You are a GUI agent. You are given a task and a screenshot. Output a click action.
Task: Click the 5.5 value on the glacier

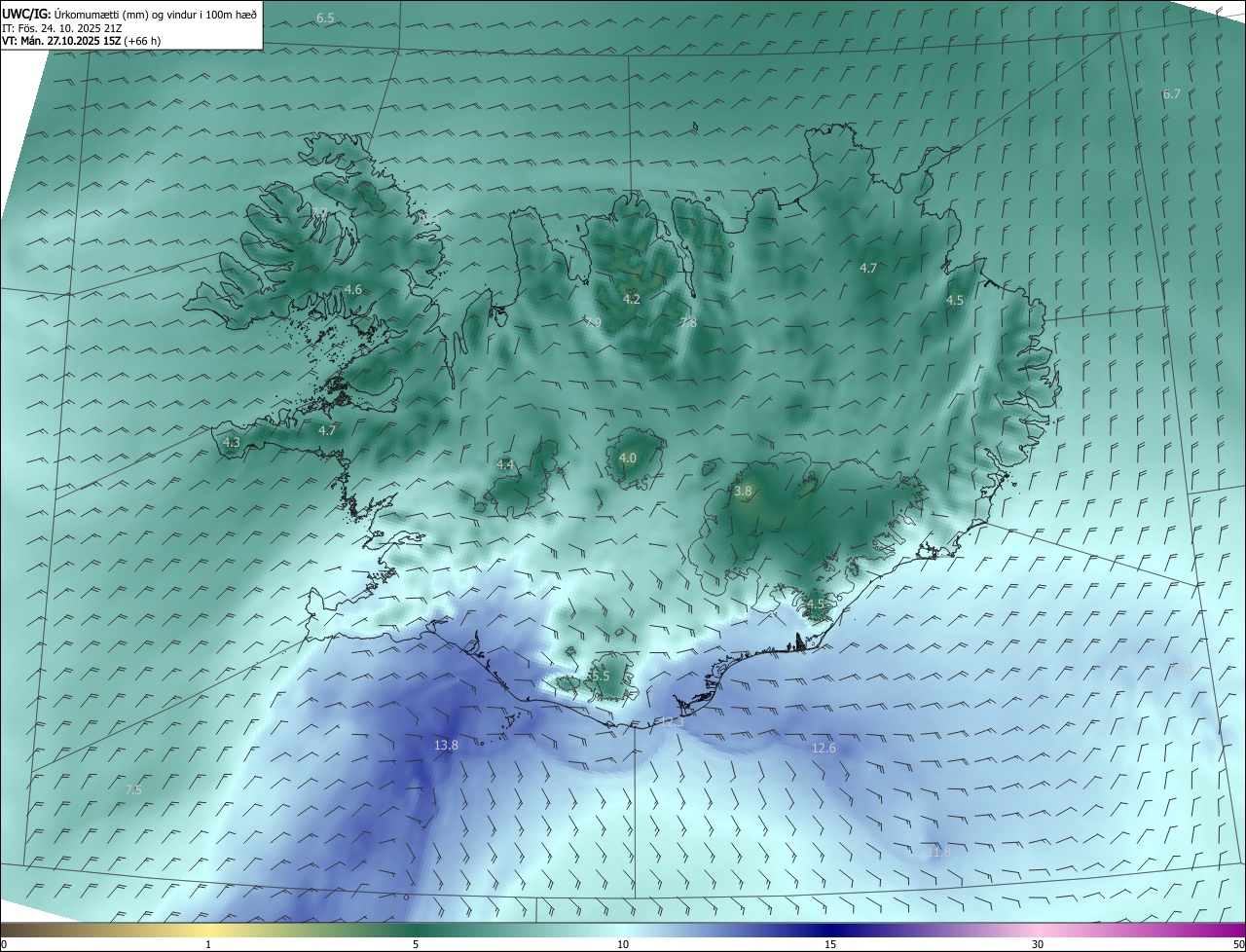(x=600, y=676)
